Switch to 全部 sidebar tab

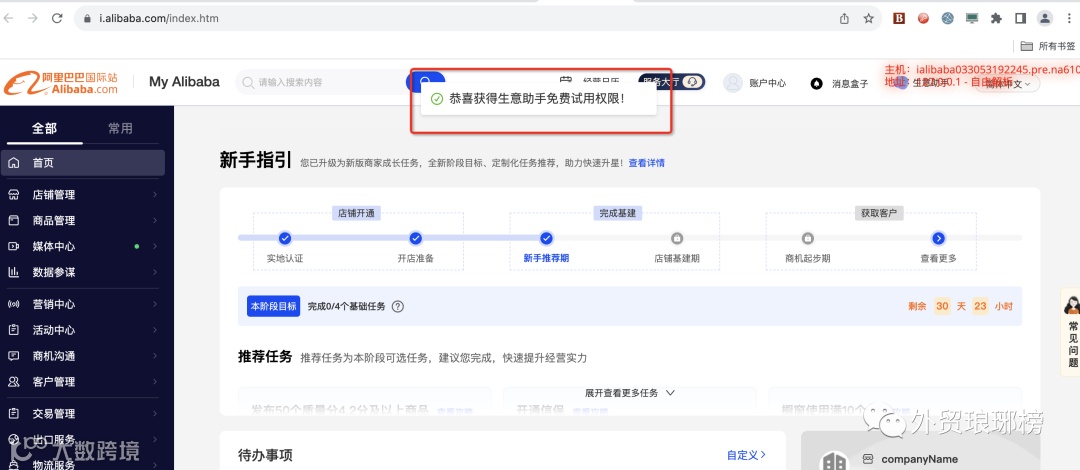click(x=44, y=128)
